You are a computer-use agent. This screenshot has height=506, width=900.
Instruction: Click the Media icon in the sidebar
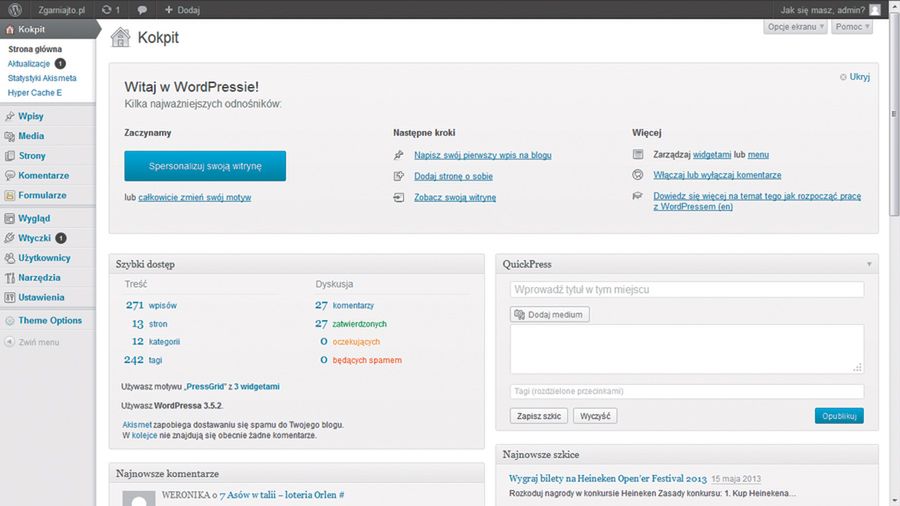pos(10,136)
